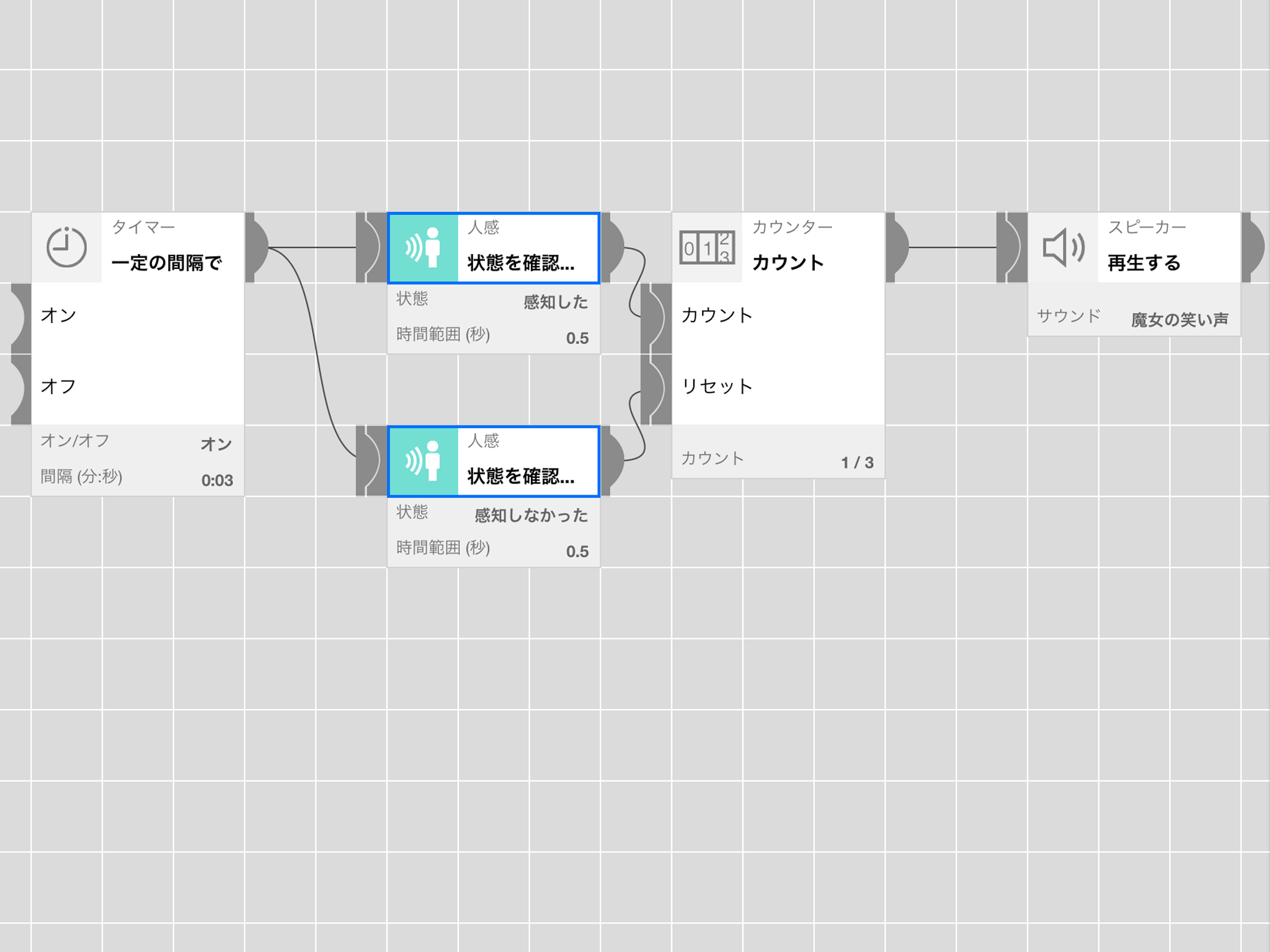Click the lower motion sensor person icon
The image size is (1270, 952).
(424, 461)
